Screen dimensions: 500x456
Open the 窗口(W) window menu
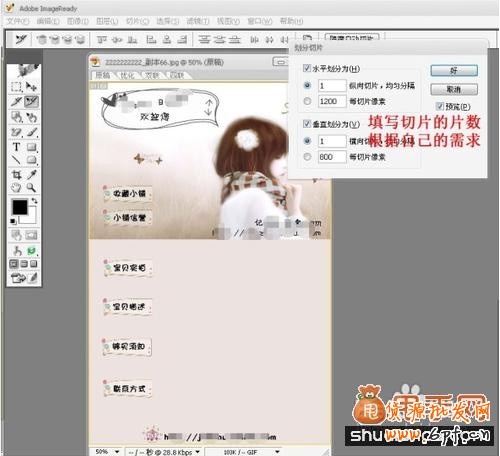[260, 21]
